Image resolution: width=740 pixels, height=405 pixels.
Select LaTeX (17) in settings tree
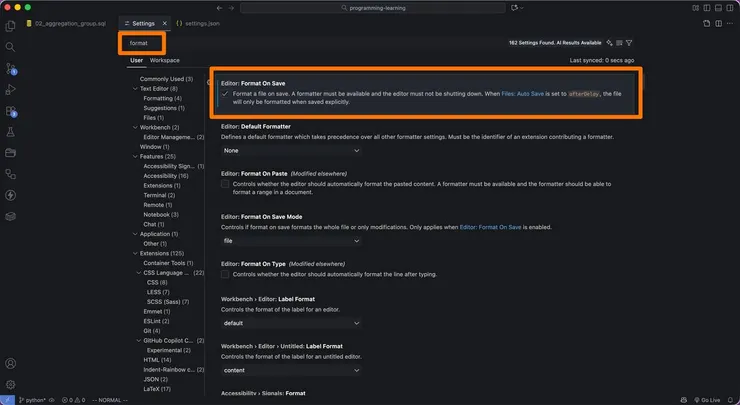157,389
